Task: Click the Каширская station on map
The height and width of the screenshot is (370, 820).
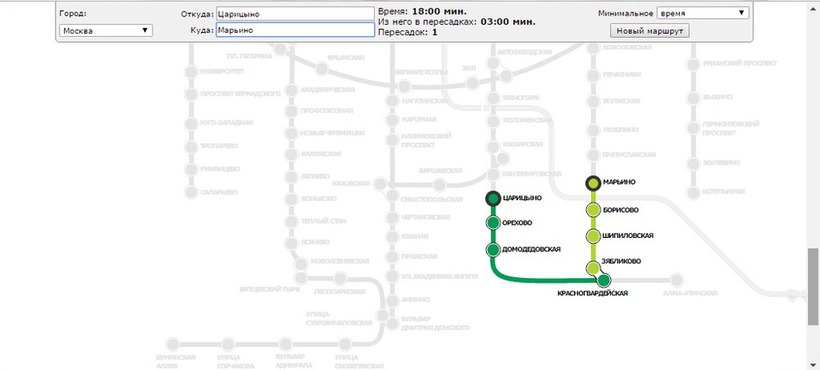Action: pos(493,144)
